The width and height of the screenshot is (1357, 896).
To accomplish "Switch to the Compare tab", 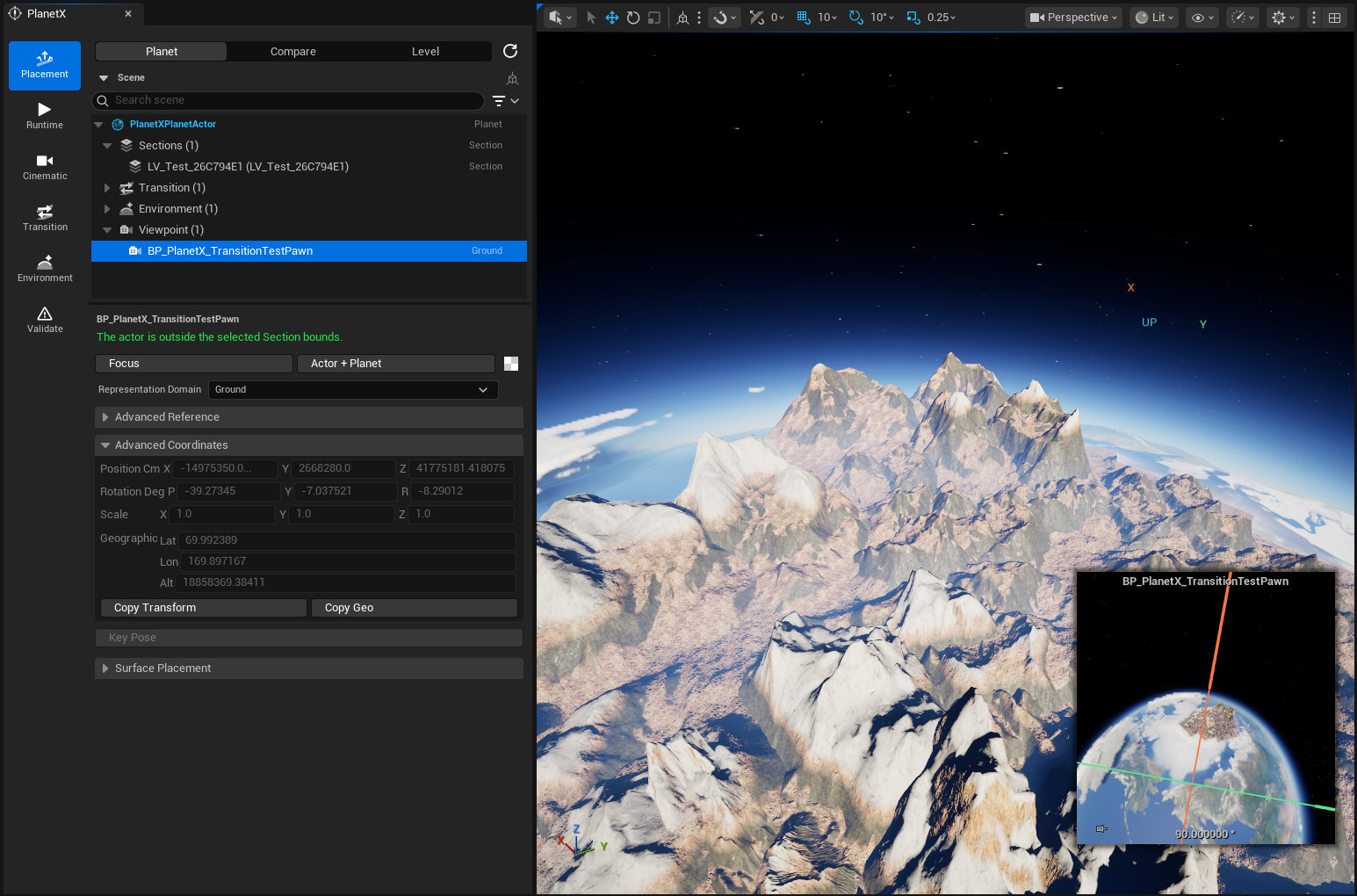I will click(x=293, y=52).
